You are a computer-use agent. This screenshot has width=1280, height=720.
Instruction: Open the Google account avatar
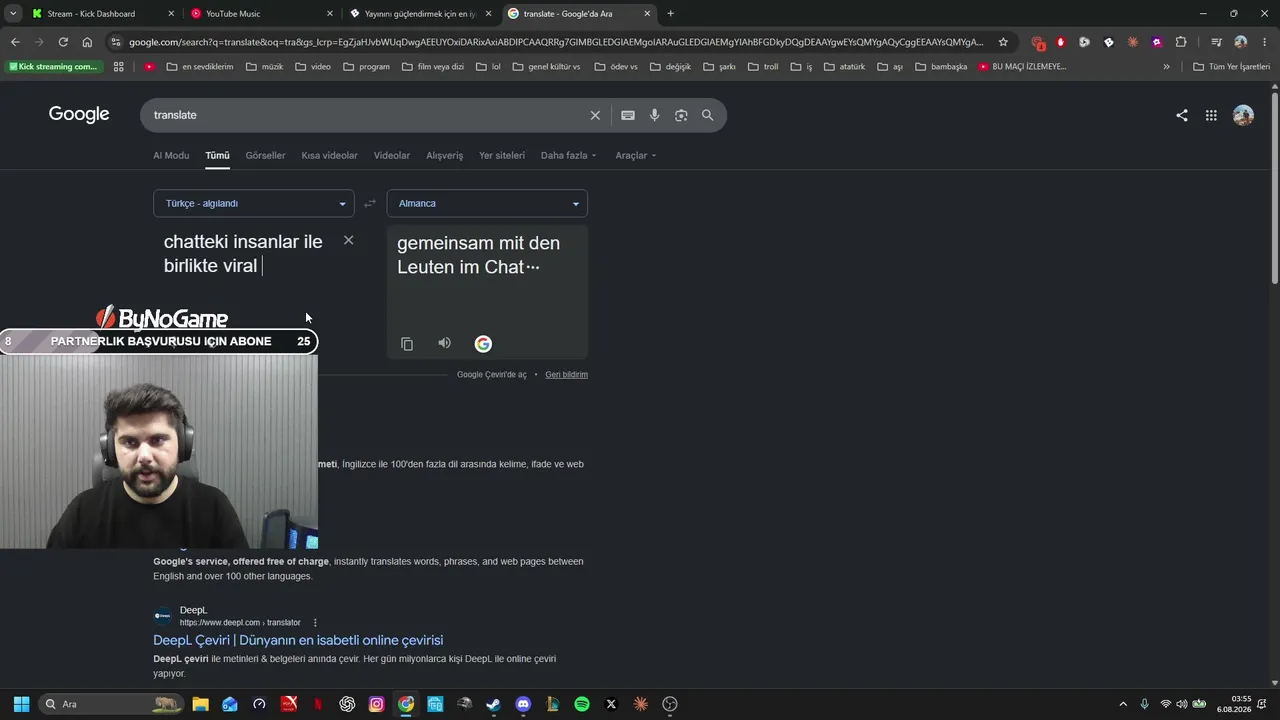click(x=1243, y=115)
